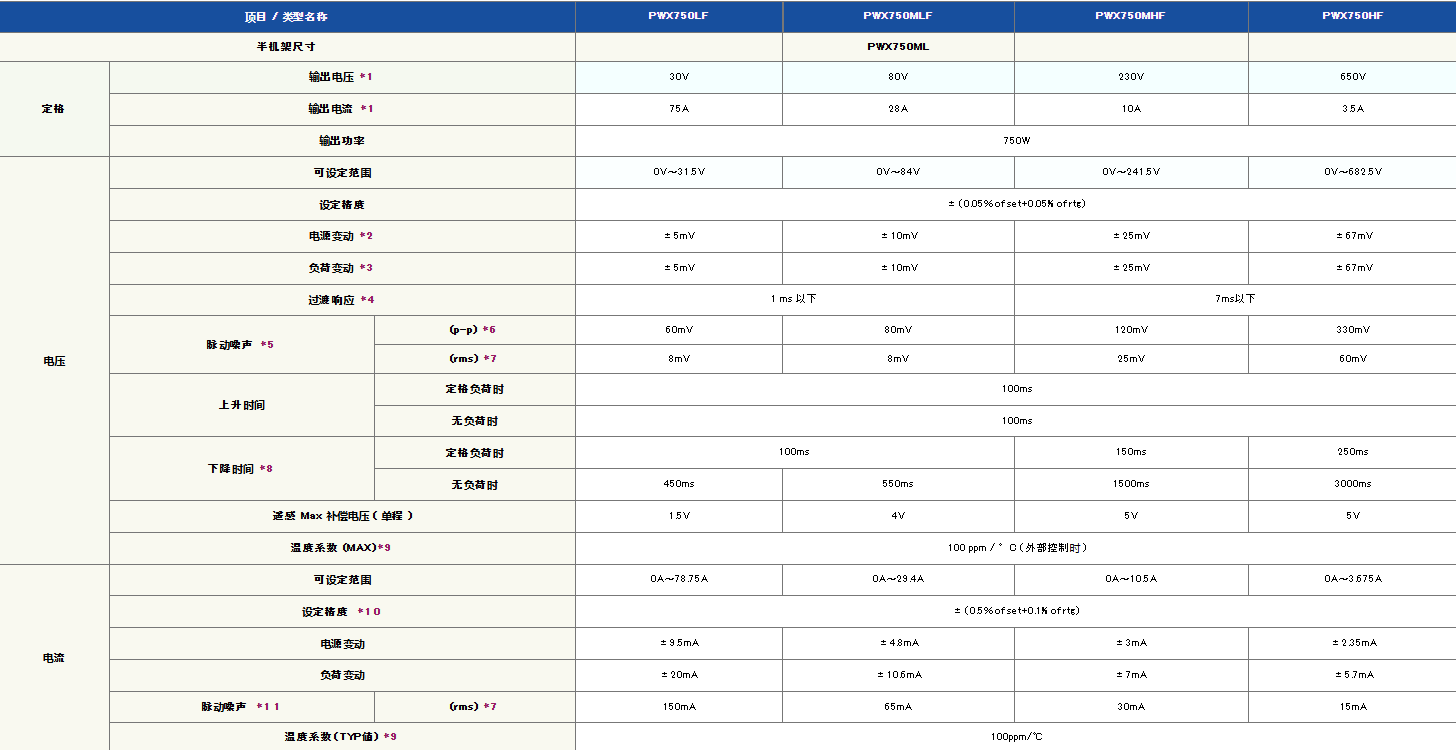Select the PWX750HF column header

[x=1352, y=16]
